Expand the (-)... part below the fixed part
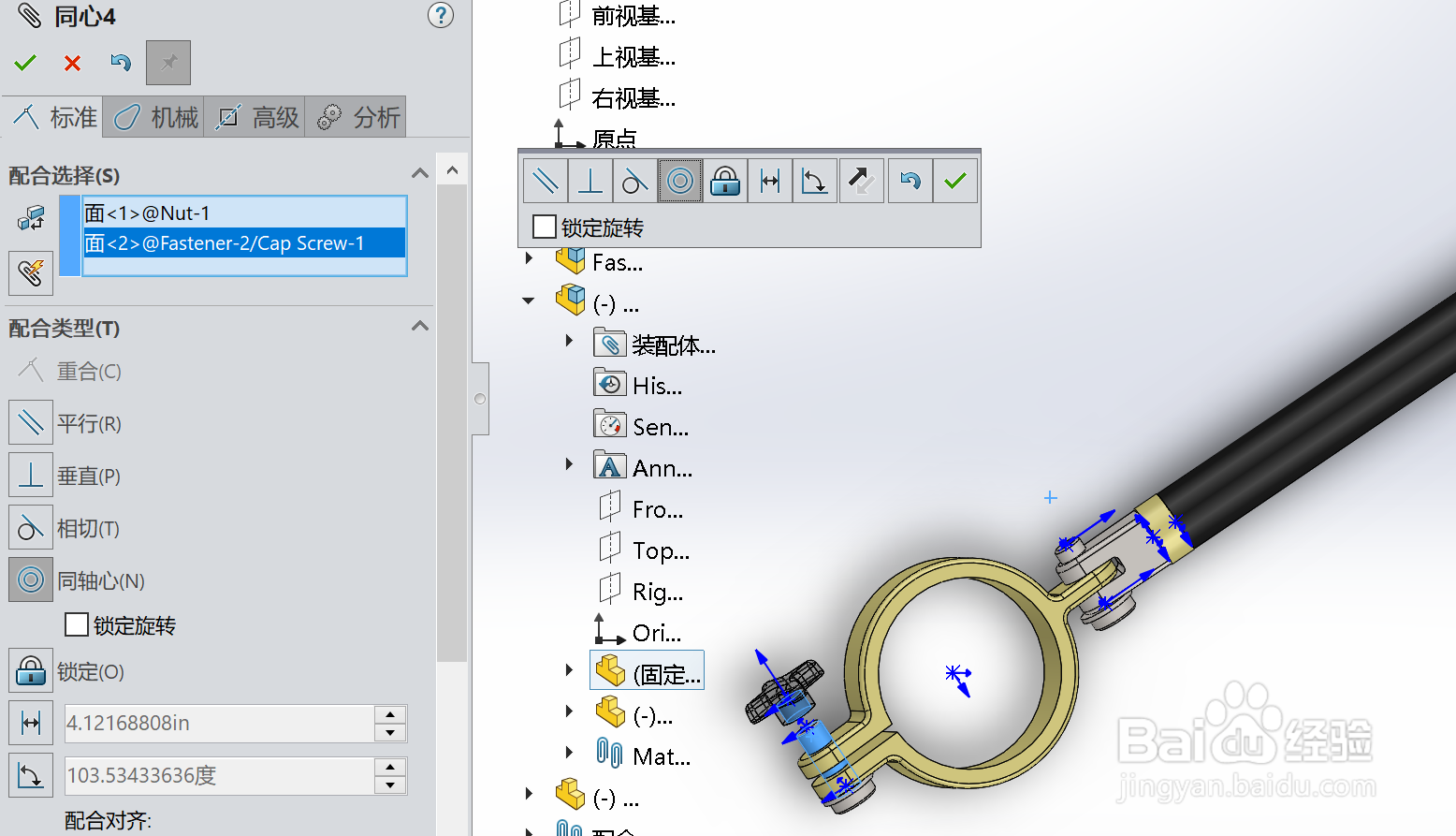1456x836 pixels. (569, 711)
